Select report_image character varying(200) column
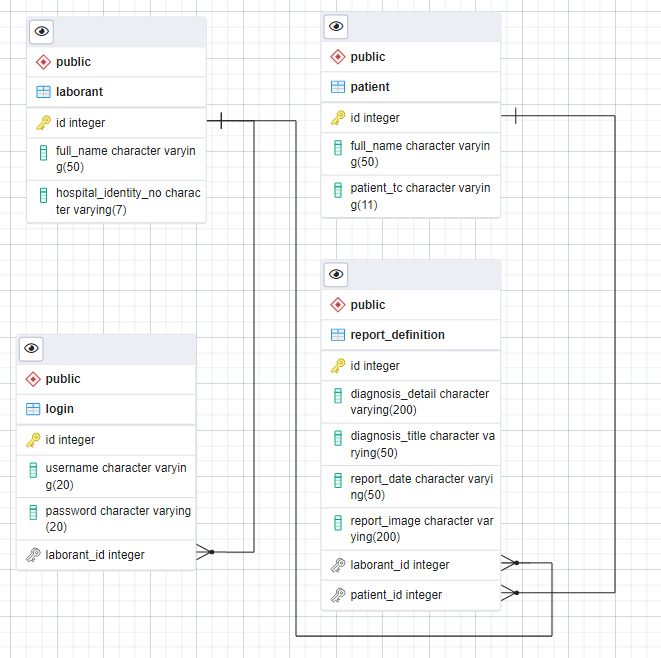Screen dimensions: 661x658 coord(411,529)
